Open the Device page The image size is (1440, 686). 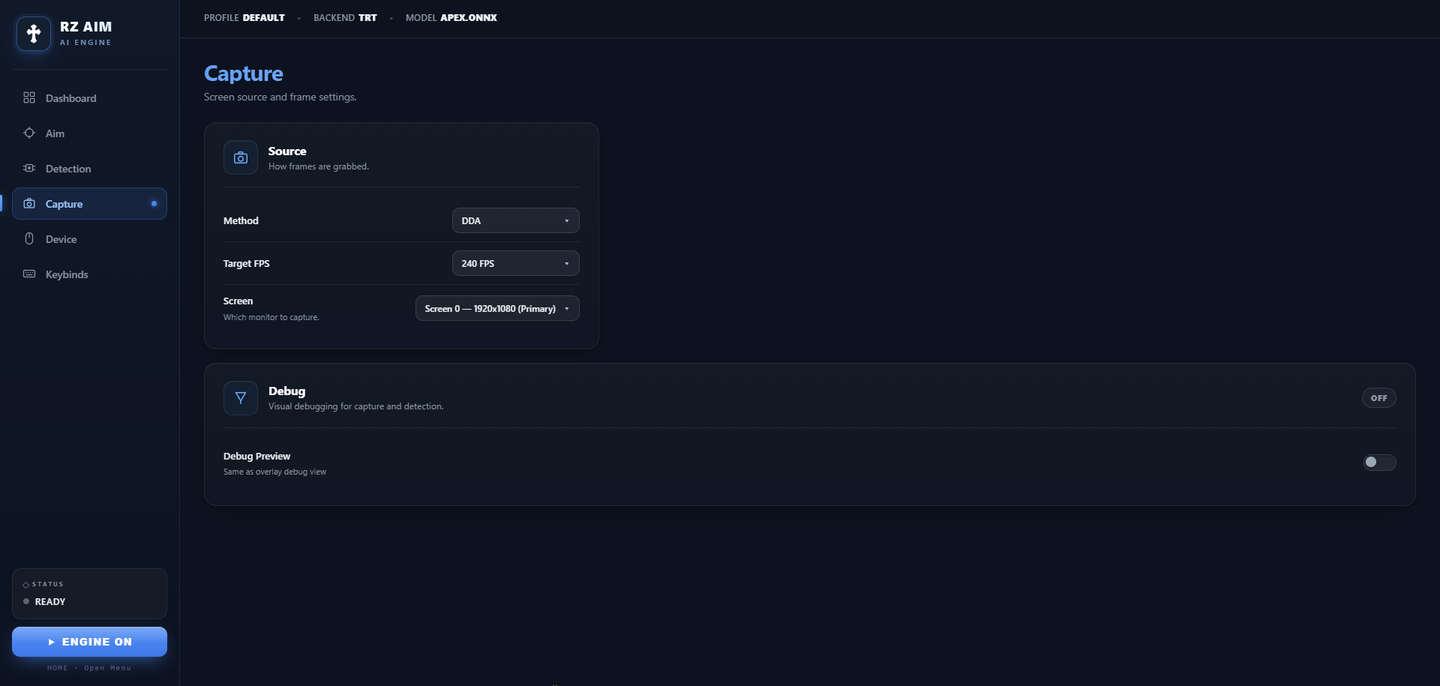click(89, 239)
